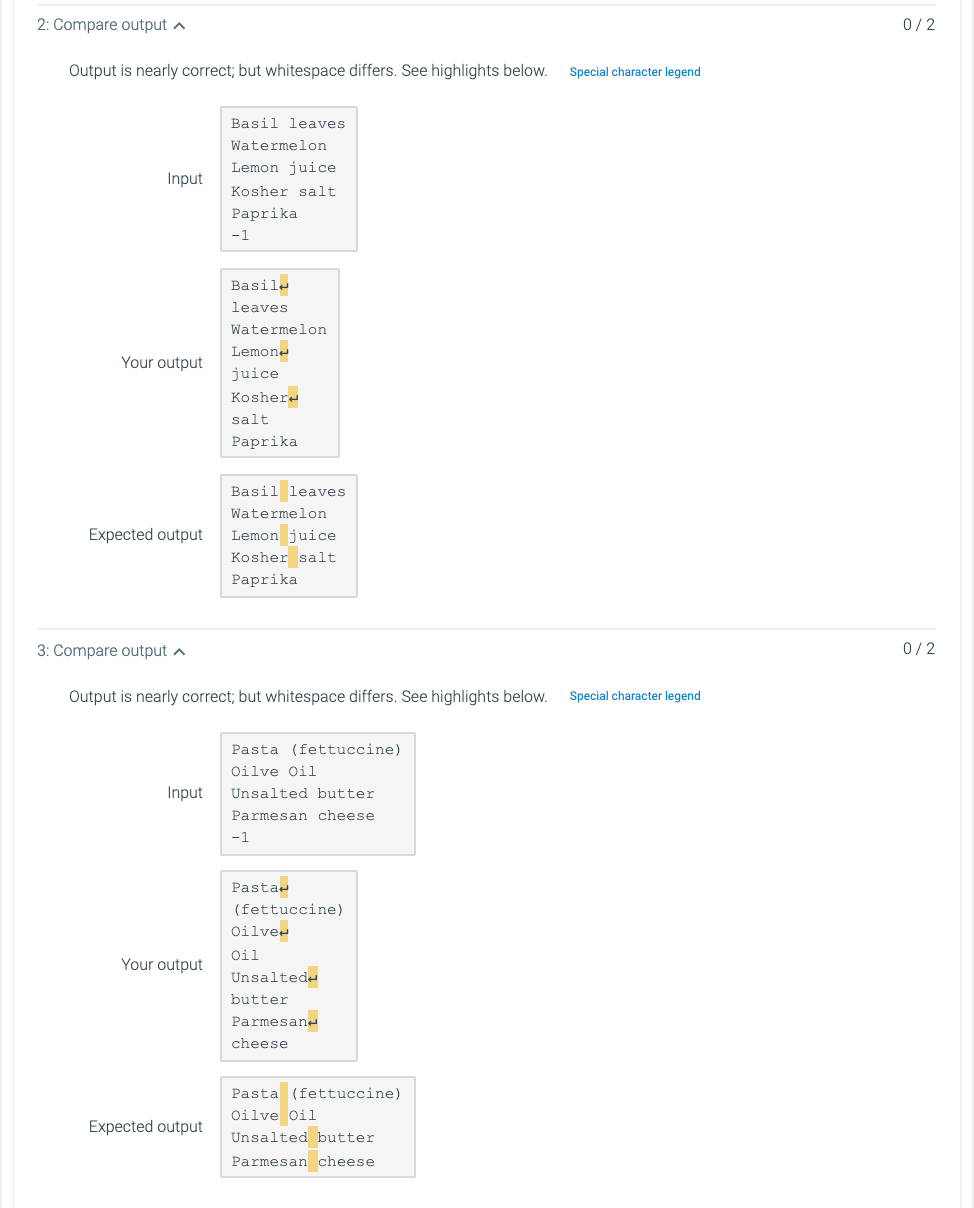Select the Expected output box for test 3
Image resolution: width=974 pixels, height=1208 pixels.
click(x=317, y=1127)
